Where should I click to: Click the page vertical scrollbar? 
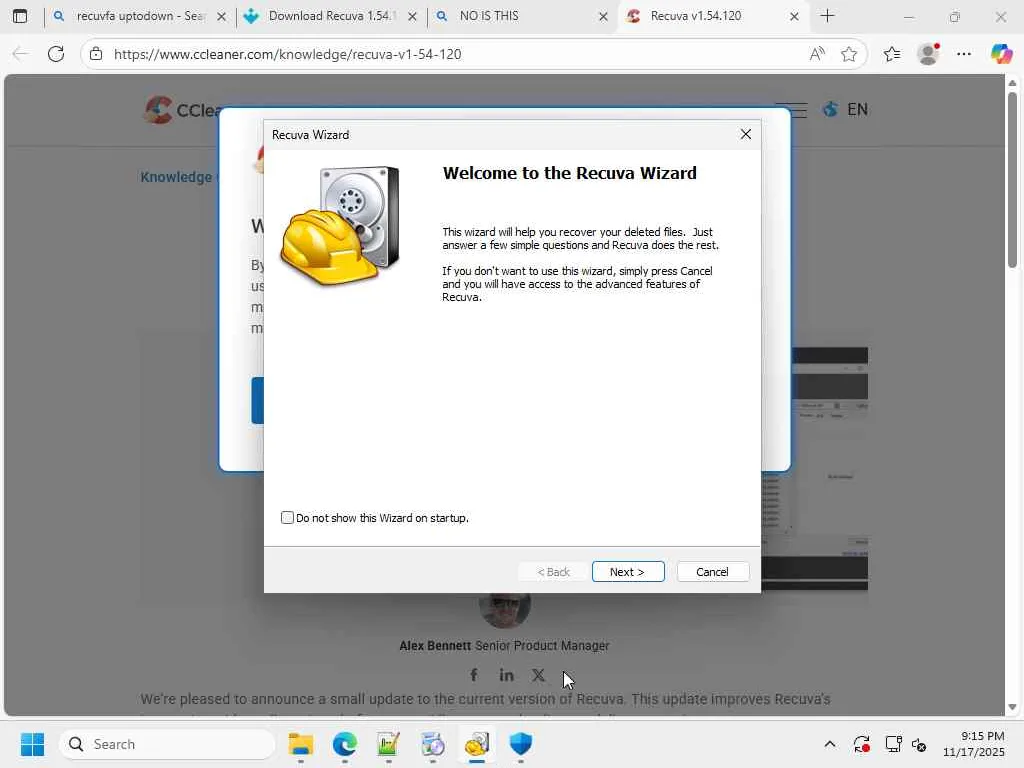[1012, 180]
